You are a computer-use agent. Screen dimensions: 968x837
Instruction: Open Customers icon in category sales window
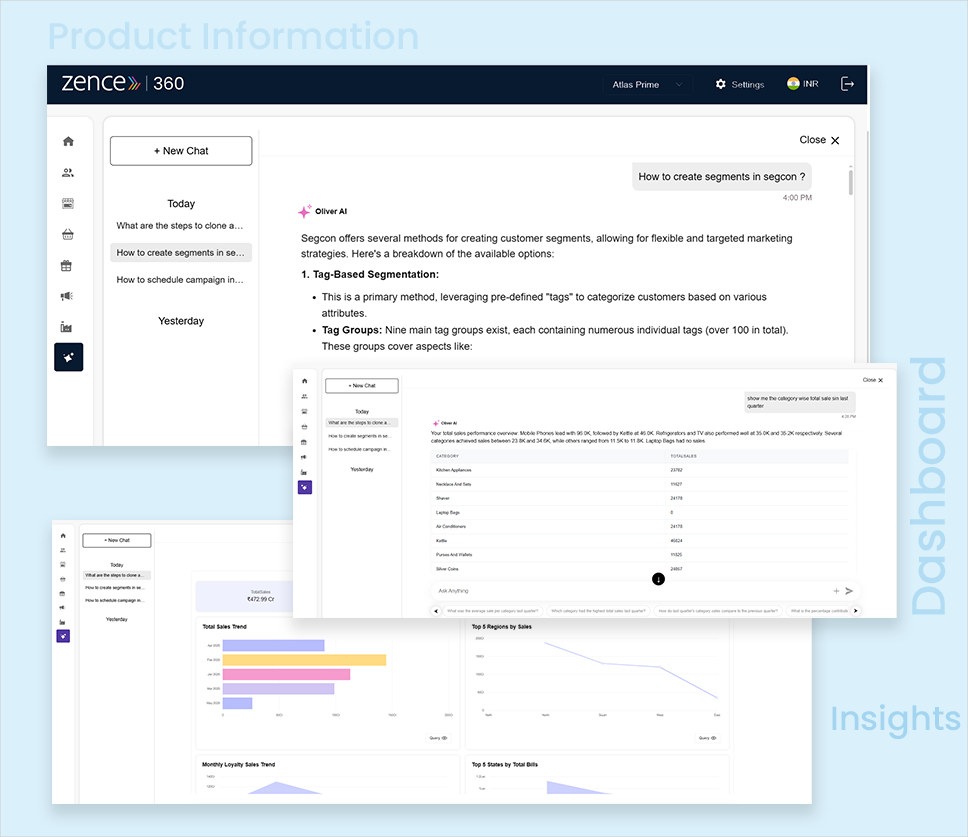click(304, 396)
